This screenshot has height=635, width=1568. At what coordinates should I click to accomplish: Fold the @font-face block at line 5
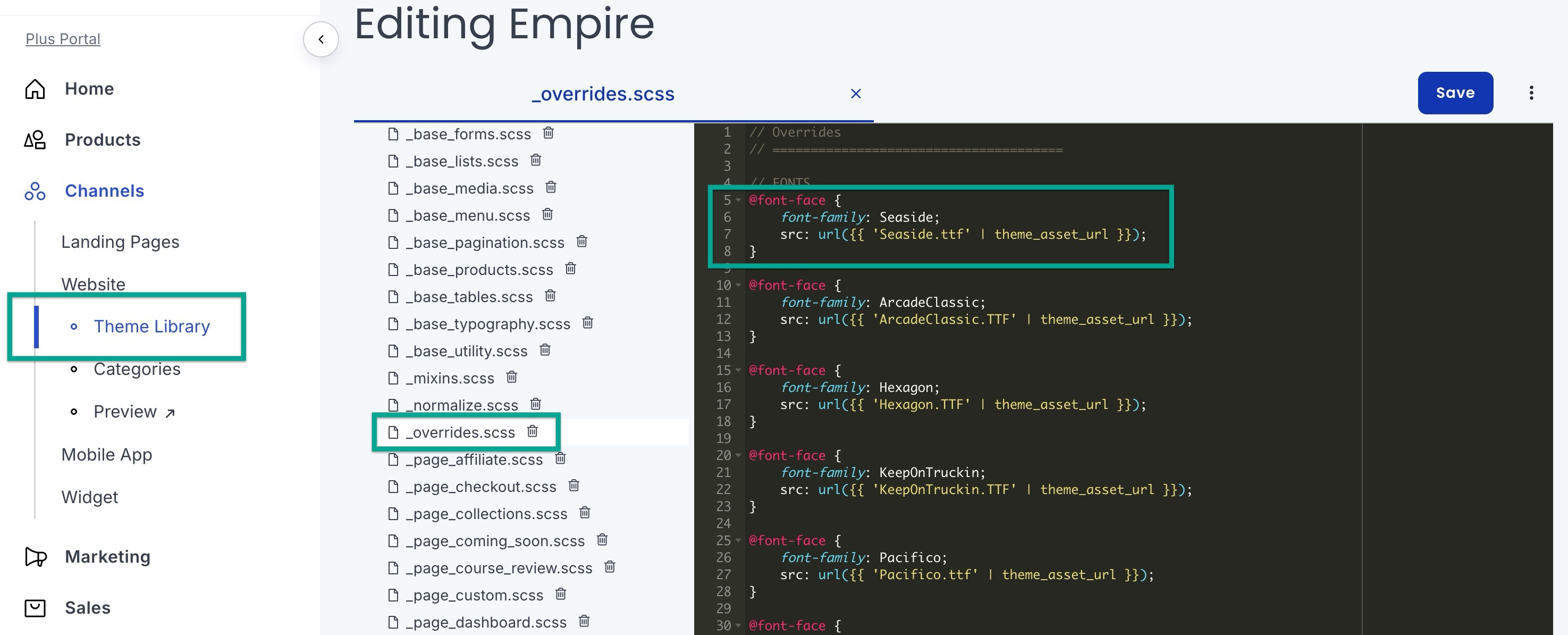[x=738, y=200]
